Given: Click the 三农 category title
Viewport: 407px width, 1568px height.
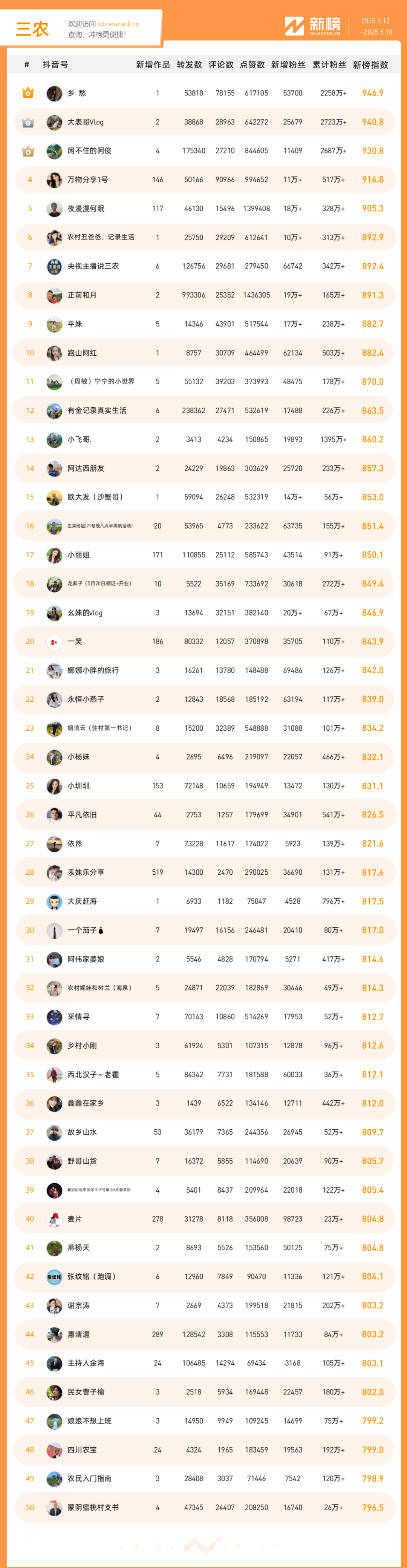Looking at the screenshot, I should pyautogui.click(x=32, y=29).
